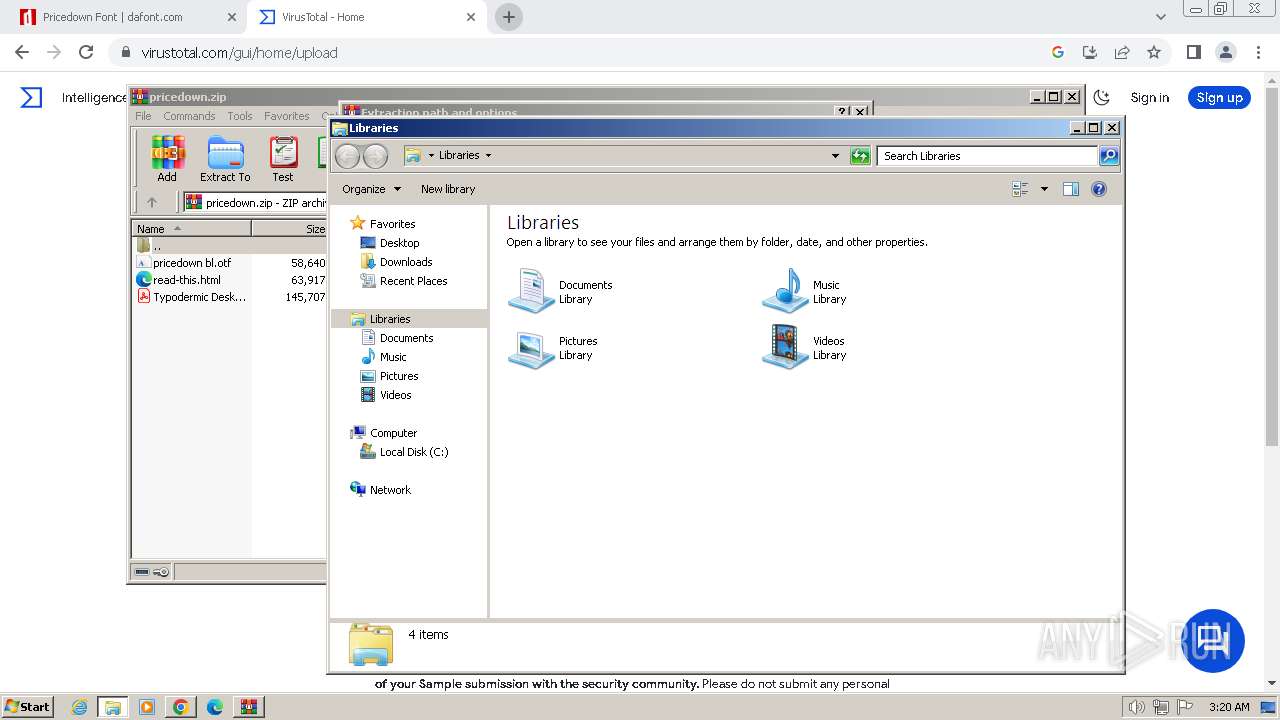Open a new Chrome tab

tap(509, 17)
